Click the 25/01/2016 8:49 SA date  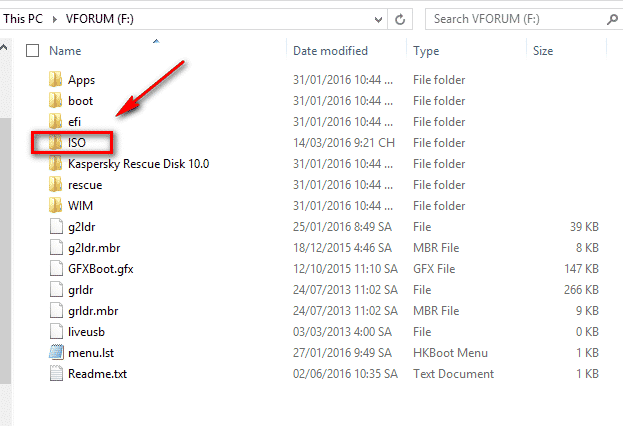(342, 227)
